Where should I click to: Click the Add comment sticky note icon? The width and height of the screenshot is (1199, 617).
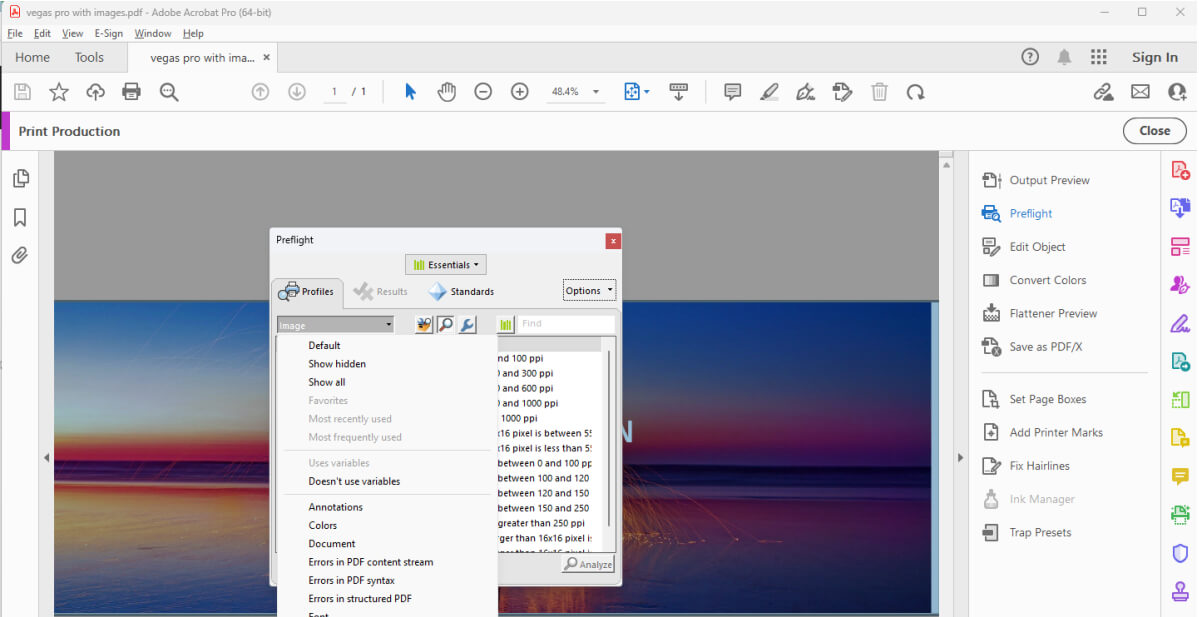[732, 92]
